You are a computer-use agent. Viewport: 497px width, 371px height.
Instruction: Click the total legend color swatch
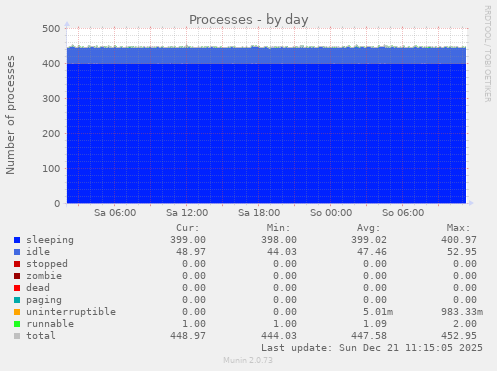coord(17,336)
